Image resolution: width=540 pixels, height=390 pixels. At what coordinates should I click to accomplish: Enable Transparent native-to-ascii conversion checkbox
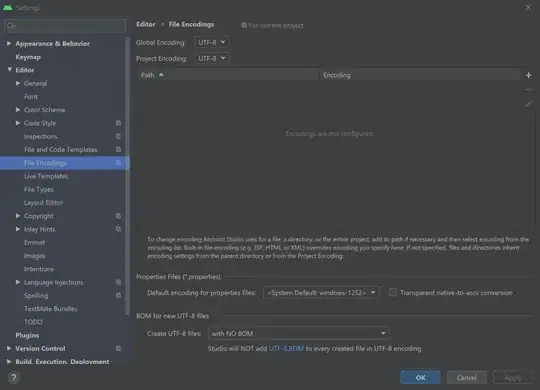coord(393,292)
